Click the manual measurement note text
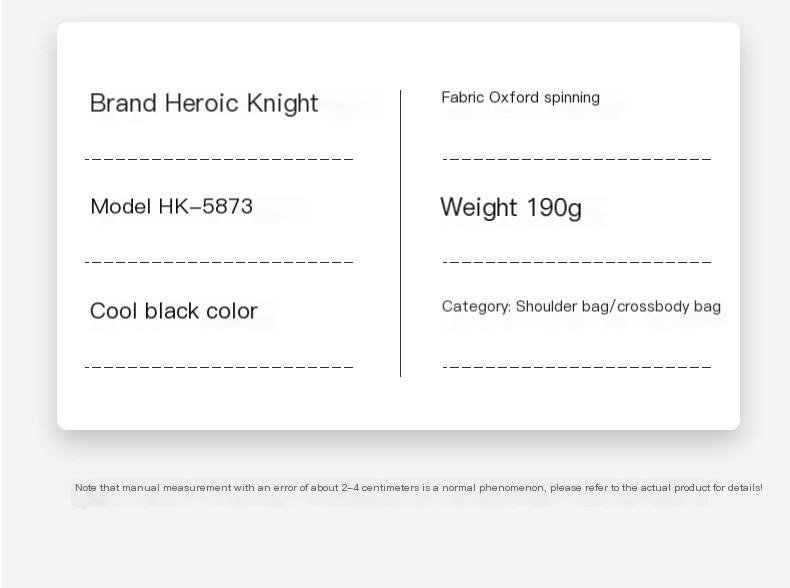Viewport: 790px width, 588px height. pos(418,488)
